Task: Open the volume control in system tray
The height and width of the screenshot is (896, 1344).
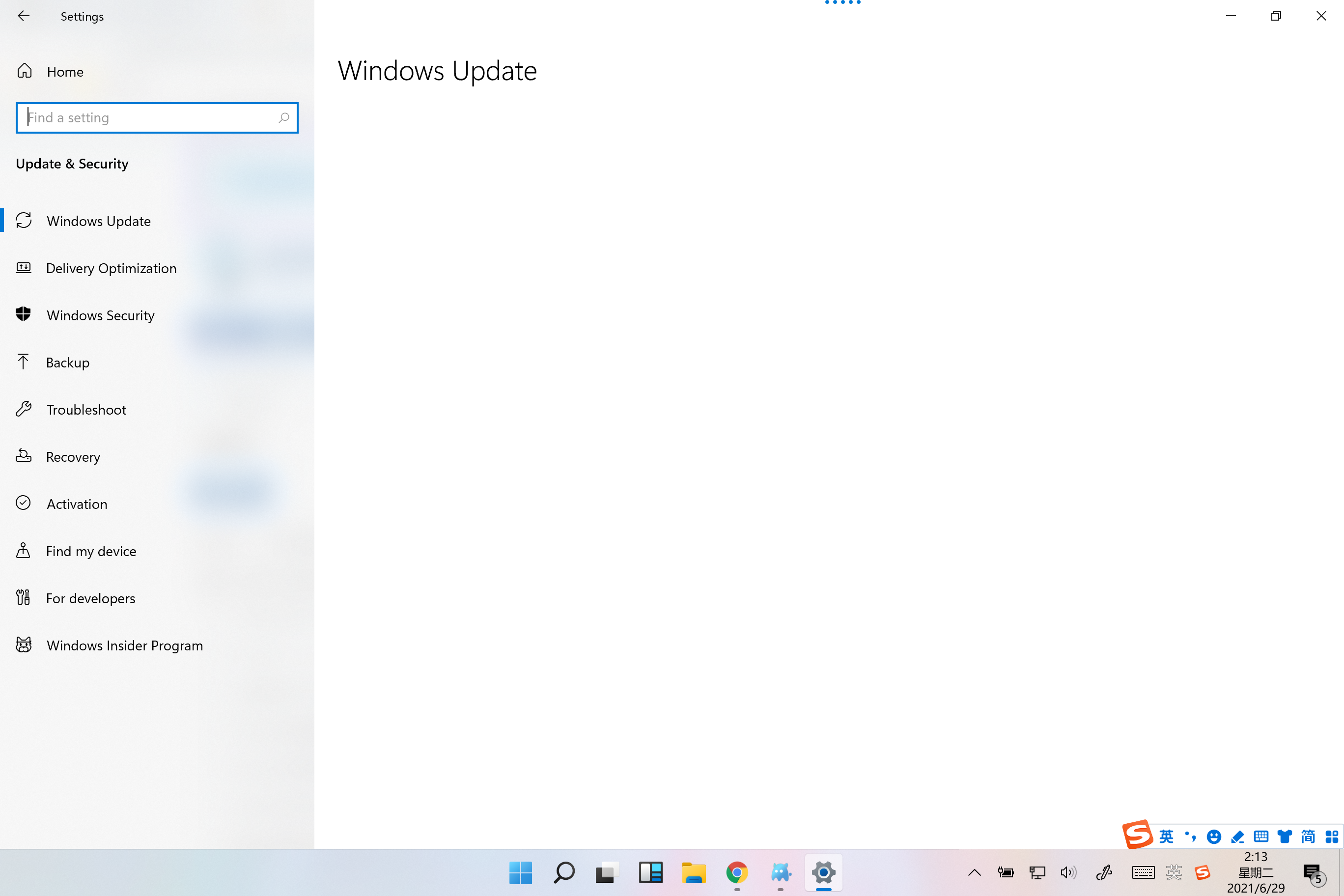Action: point(1067,872)
